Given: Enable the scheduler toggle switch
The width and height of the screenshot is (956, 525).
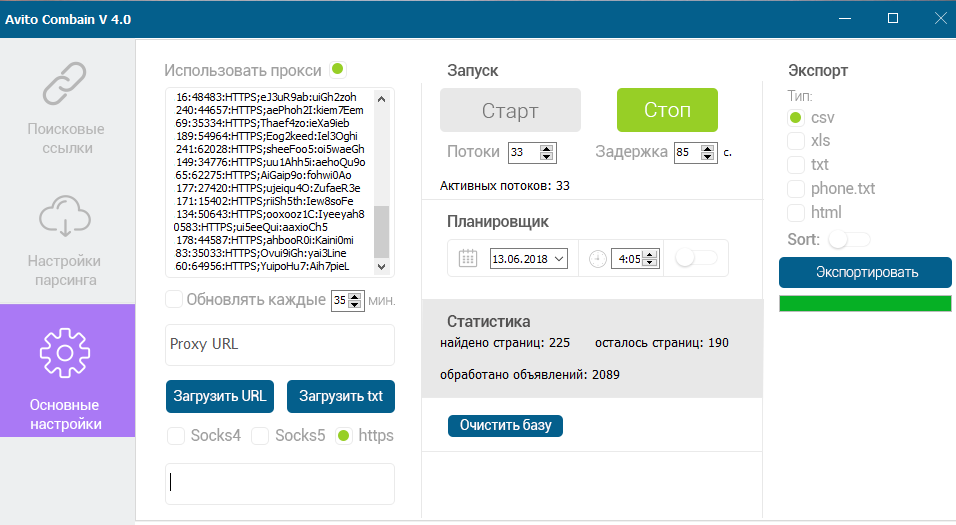Looking at the screenshot, I should (696, 258).
